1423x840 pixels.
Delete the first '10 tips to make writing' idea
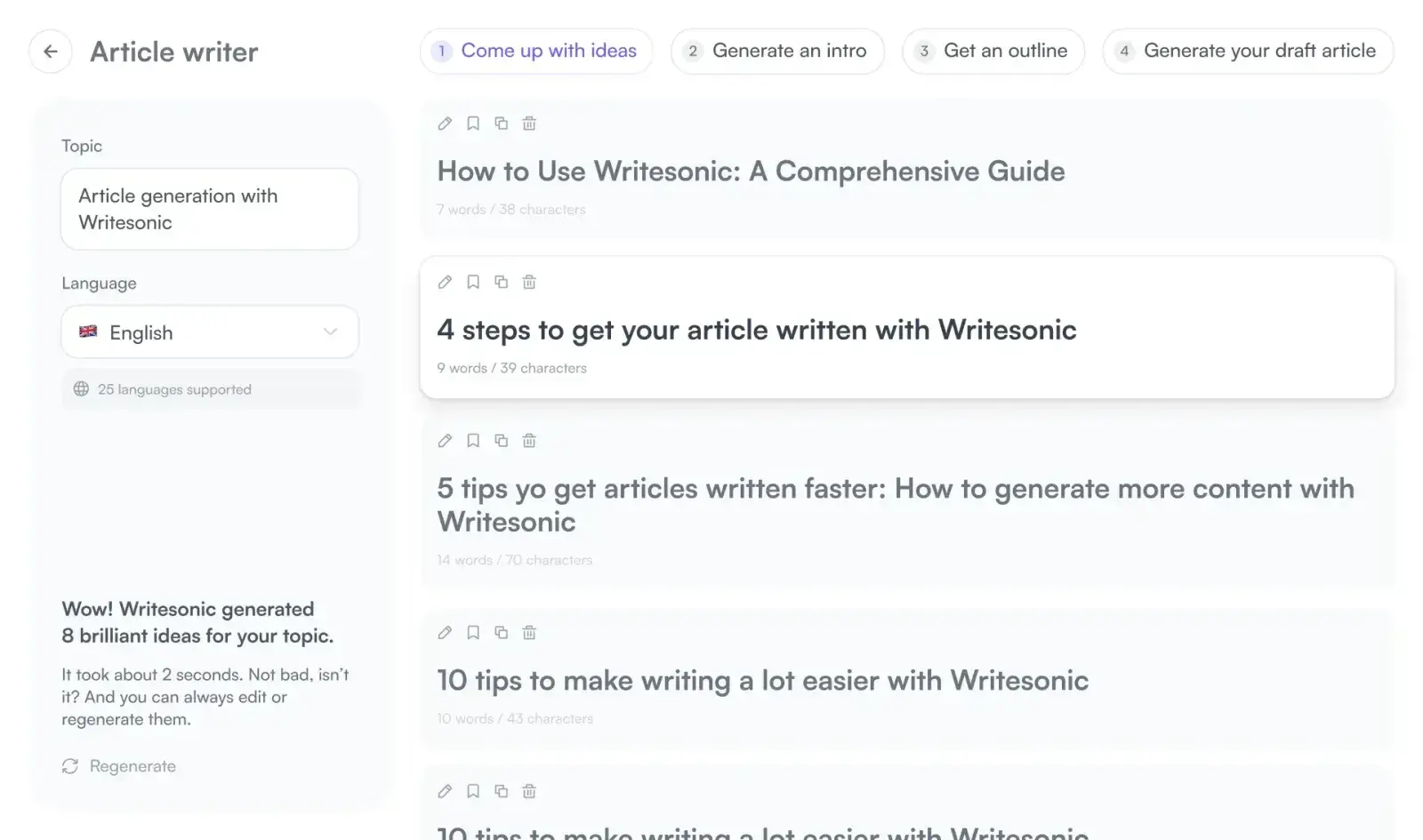529,633
